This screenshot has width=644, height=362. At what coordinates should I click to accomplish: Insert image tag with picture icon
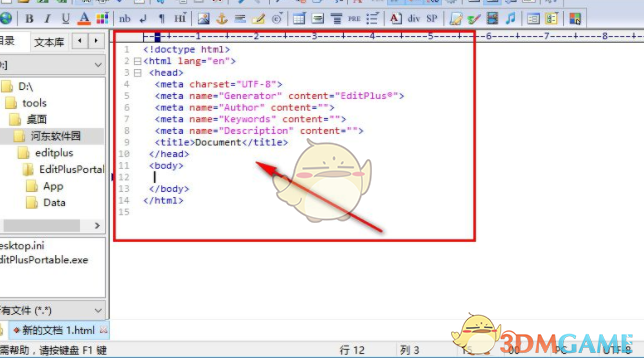point(203,18)
